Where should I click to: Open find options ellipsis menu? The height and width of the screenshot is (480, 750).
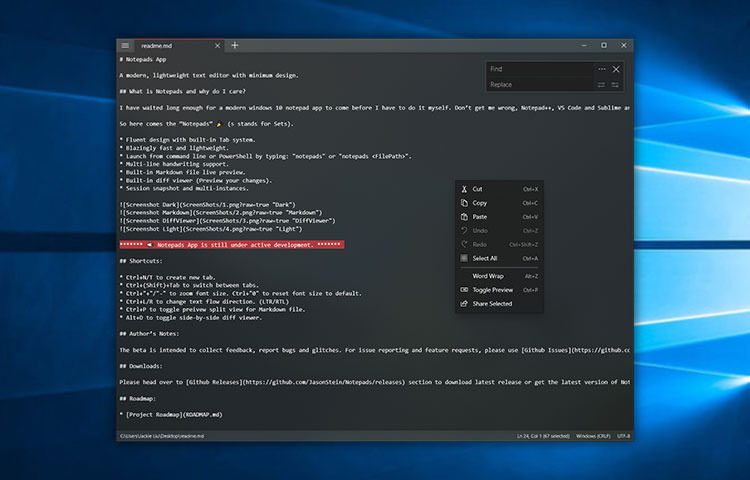[x=602, y=69]
